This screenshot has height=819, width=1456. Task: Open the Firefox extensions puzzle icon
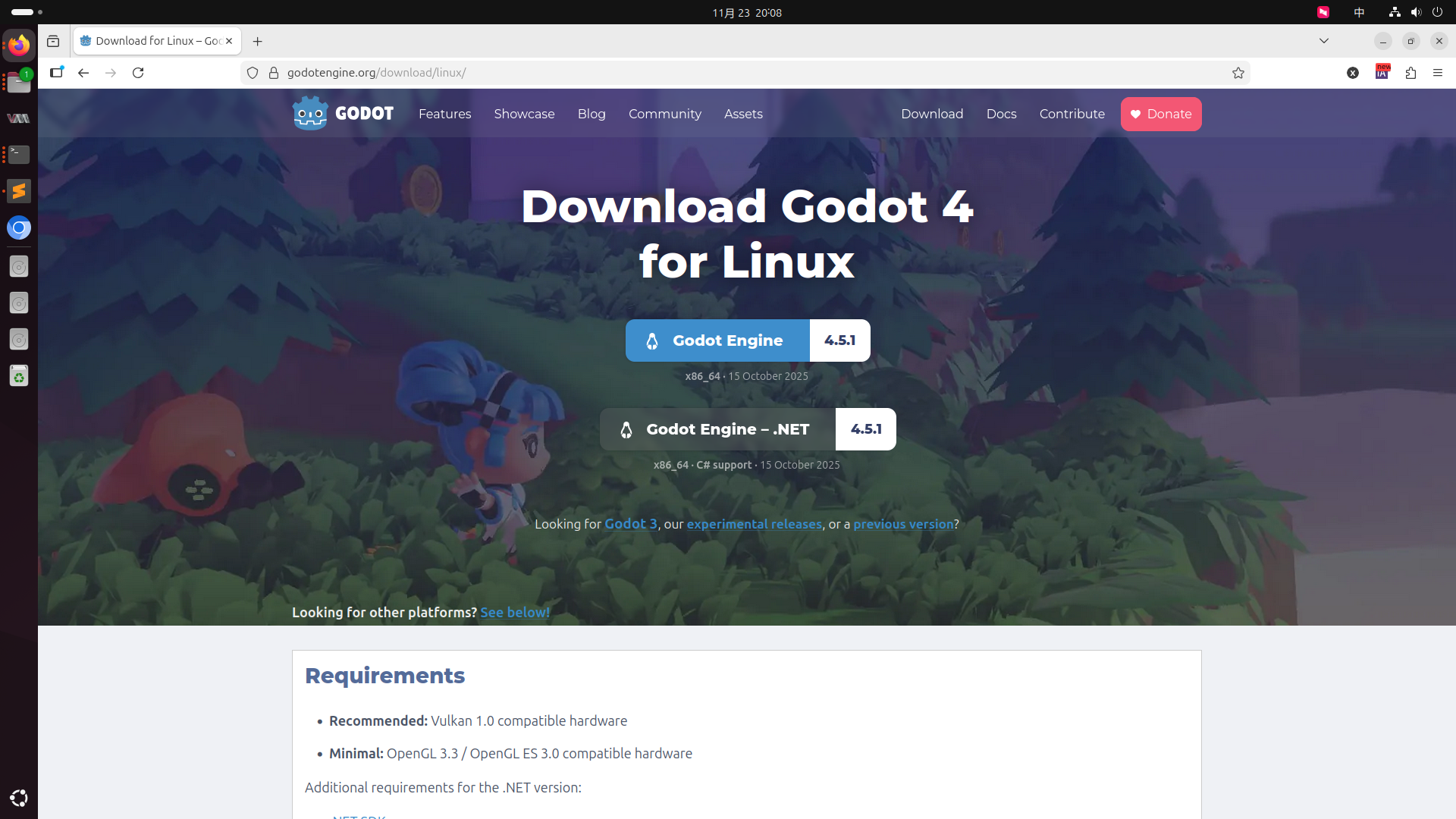[x=1410, y=73]
